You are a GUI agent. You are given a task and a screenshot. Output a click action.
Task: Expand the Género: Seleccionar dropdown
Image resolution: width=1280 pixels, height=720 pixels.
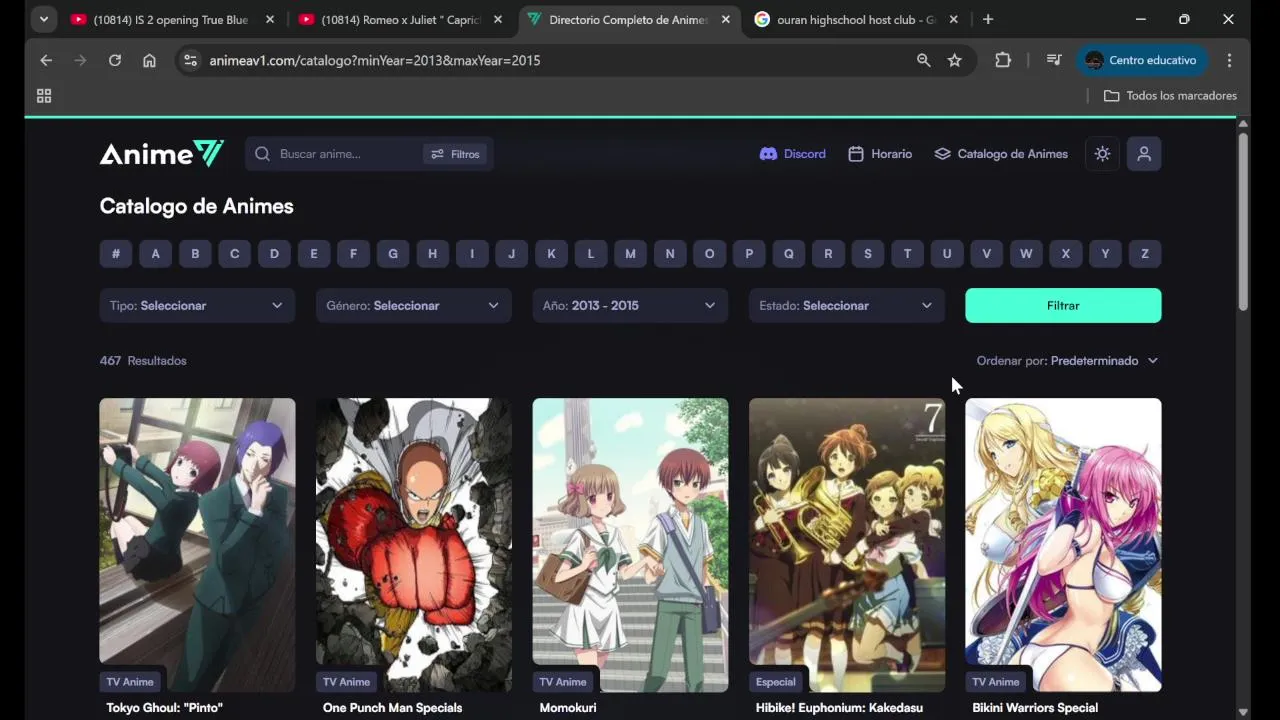pyautogui.click(x=414, y=306)
